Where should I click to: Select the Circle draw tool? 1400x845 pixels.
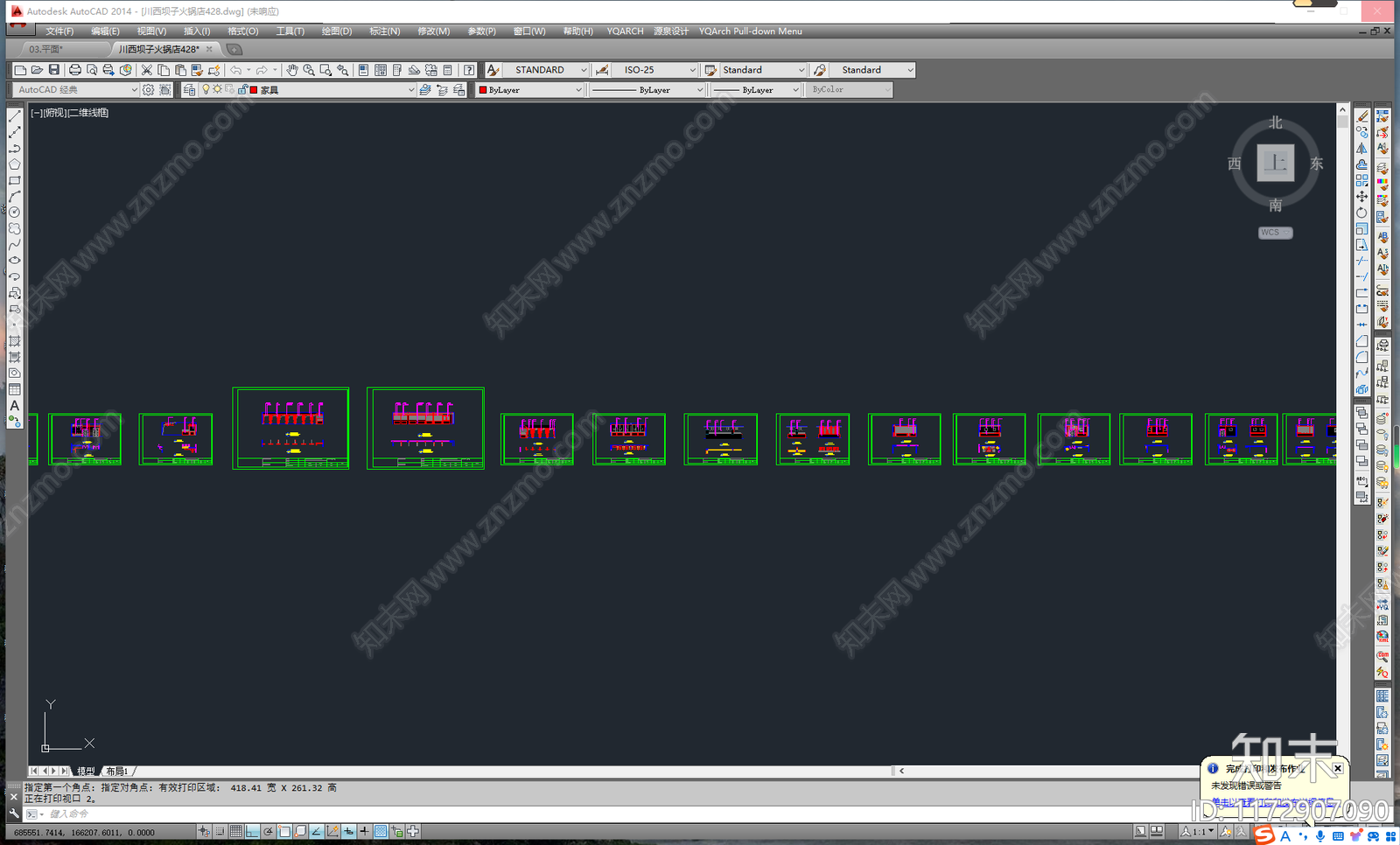(x=15, y=213)
